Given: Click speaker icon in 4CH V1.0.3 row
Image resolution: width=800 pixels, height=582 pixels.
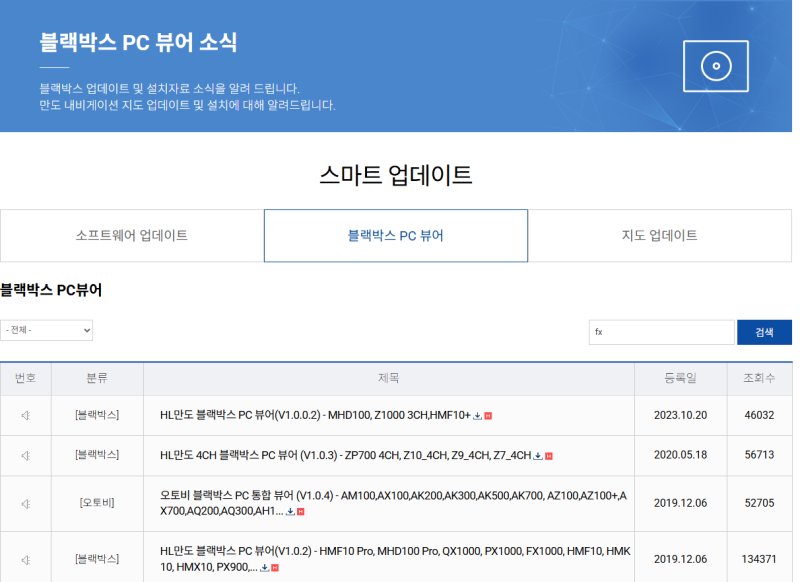Looking at the screenshot, I should tap(26, 456).
